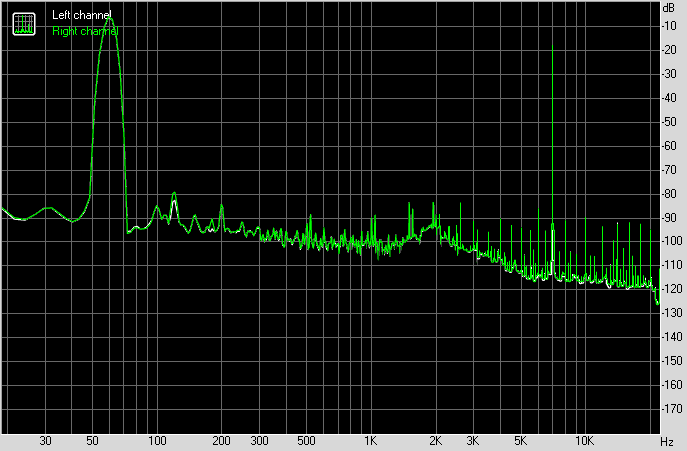Click the Hz unit label at bottom right
Screen dimensions: 687x451
point(667,441)
